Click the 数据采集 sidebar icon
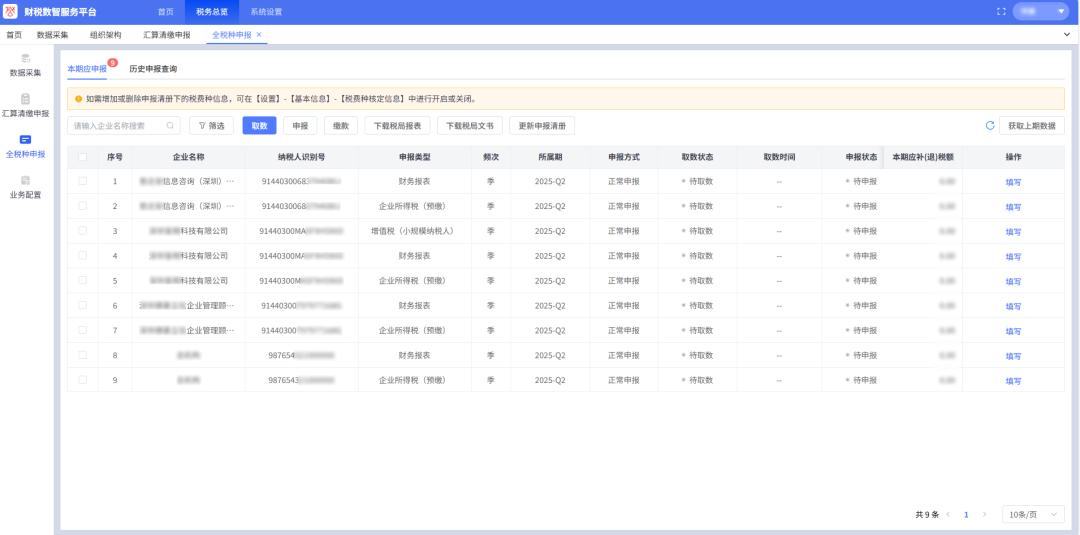Viewport: 1080px width, 535px height. point(25,59)
